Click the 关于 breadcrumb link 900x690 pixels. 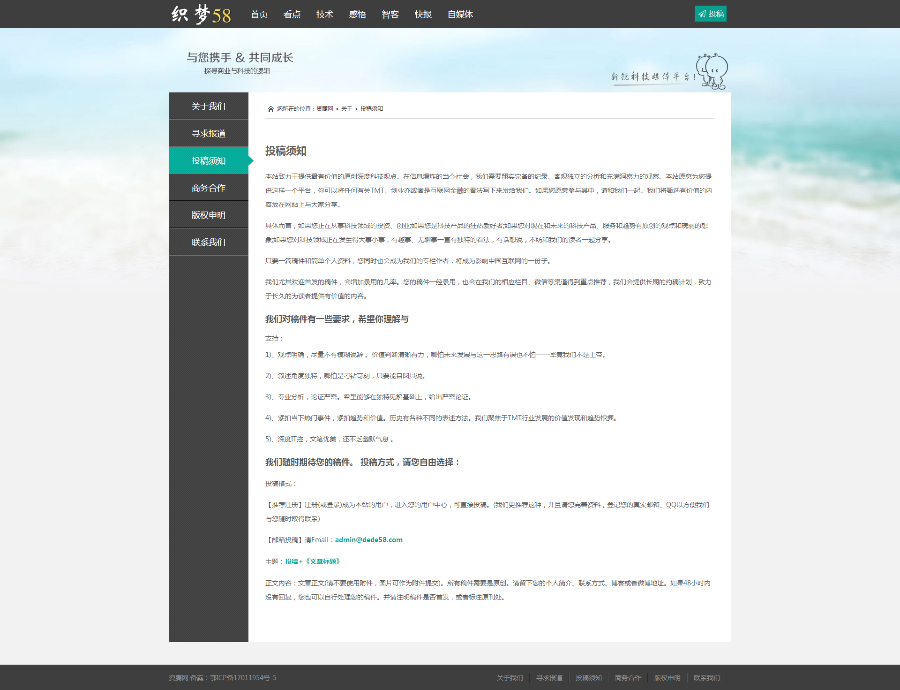click(x=347, y=108)
